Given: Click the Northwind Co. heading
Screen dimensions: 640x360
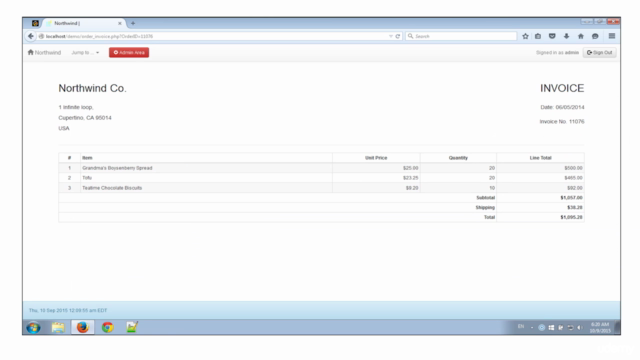Looking at the screenshot, I should point(92,88).
